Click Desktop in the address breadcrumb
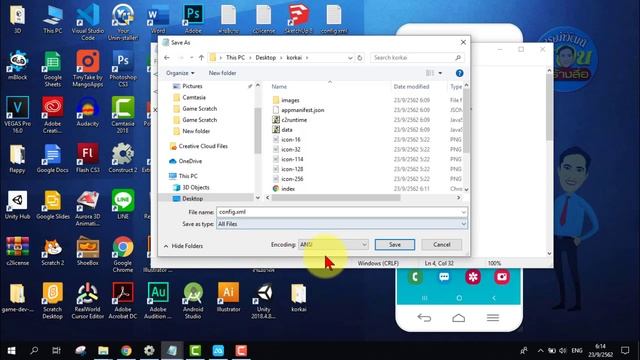This screenshot has width=640, height=360. 265,58
